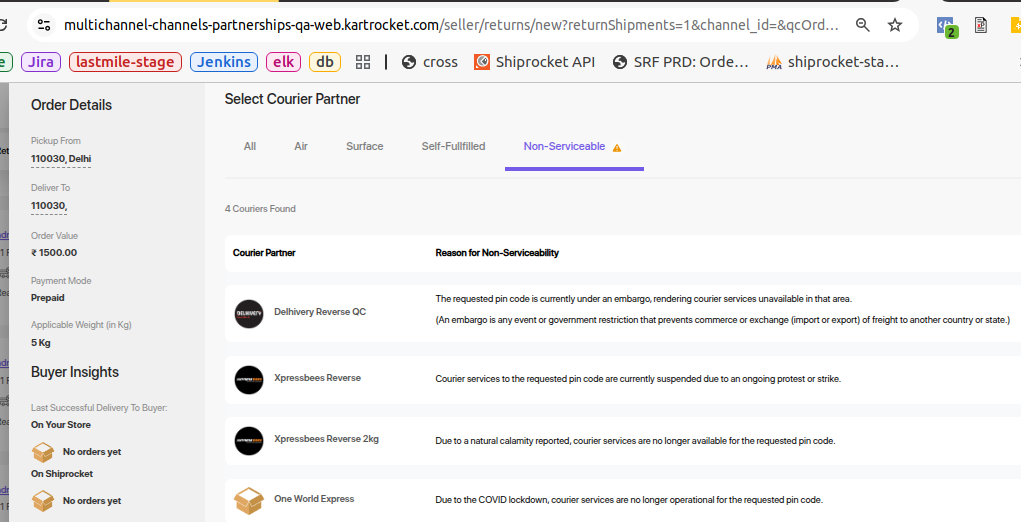
Task: Click the Xpressbees Reverse courier logo
Action: click(x=248, y=380)
